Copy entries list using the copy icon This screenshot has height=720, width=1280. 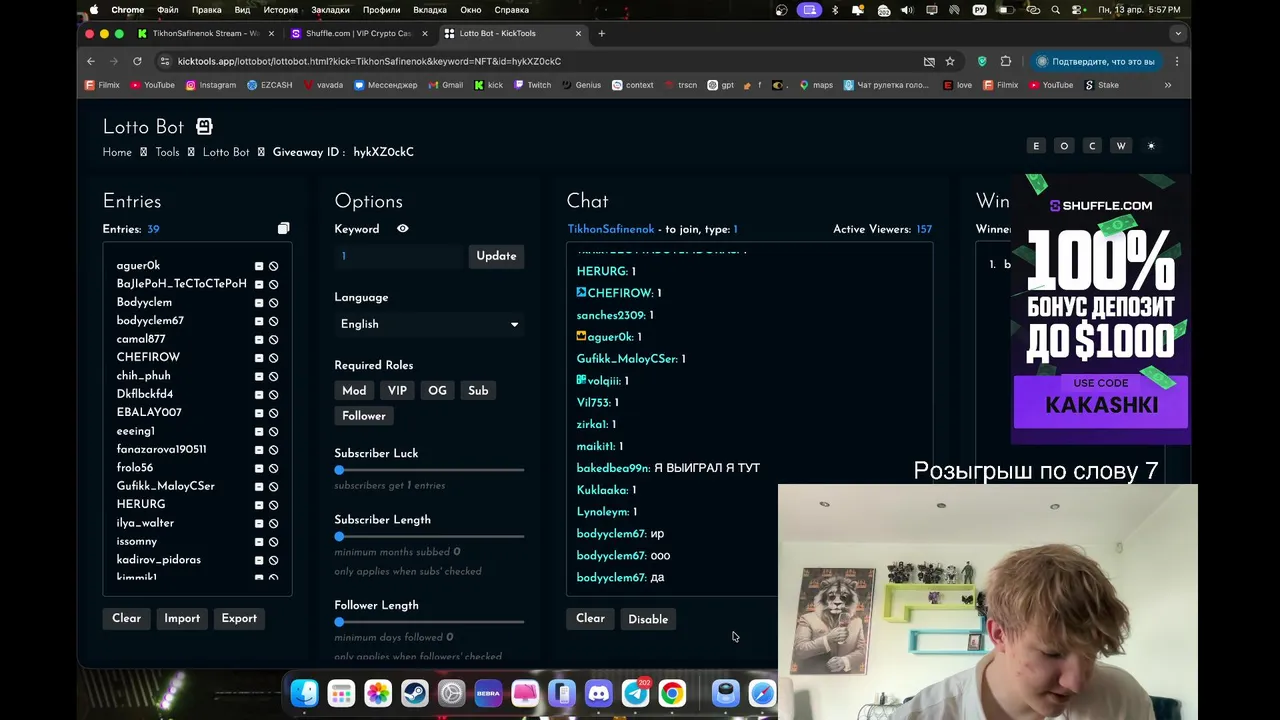pyautogui.click(x=283, y=229)
